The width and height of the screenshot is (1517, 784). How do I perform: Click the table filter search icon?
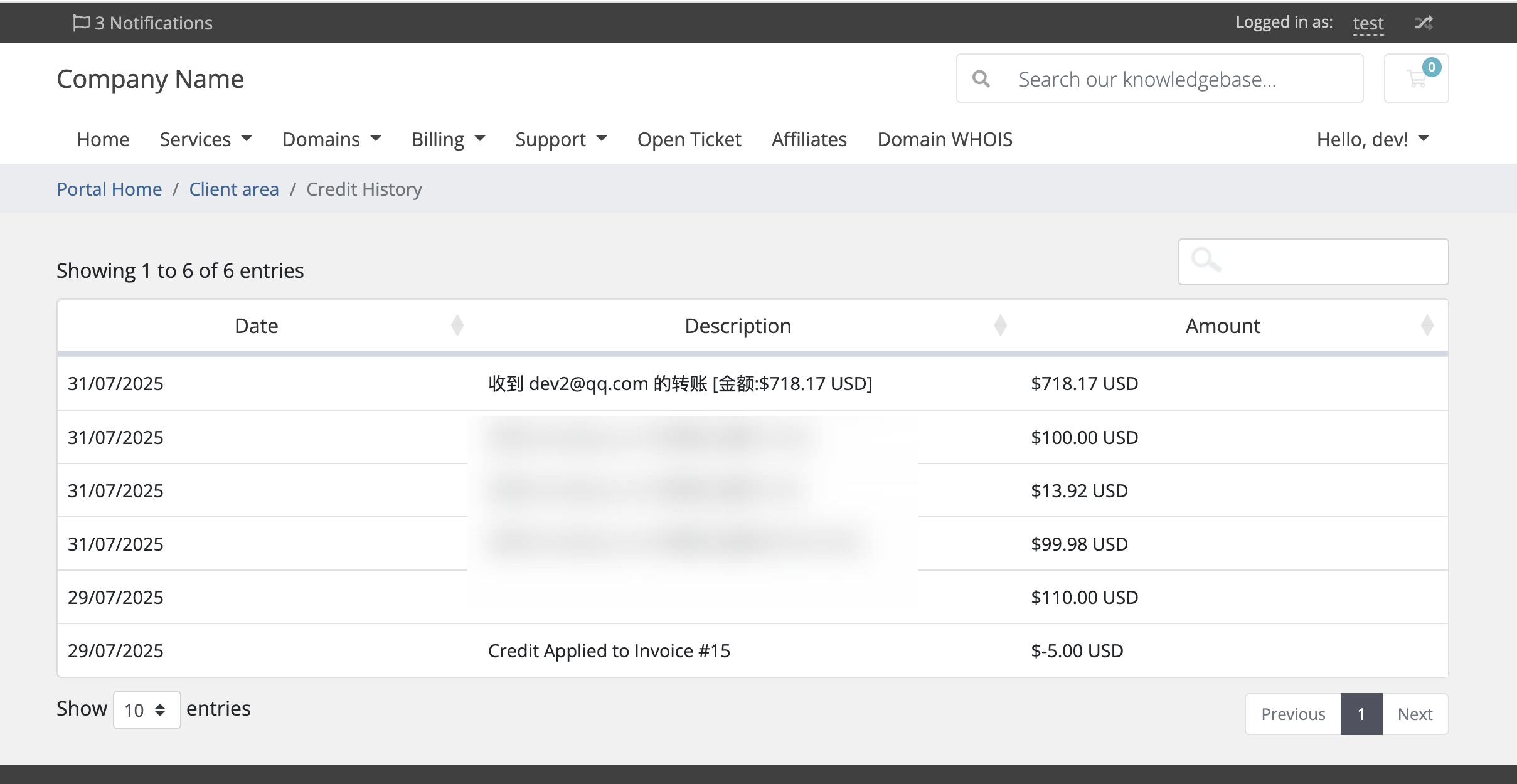(x=1206, y=260)
